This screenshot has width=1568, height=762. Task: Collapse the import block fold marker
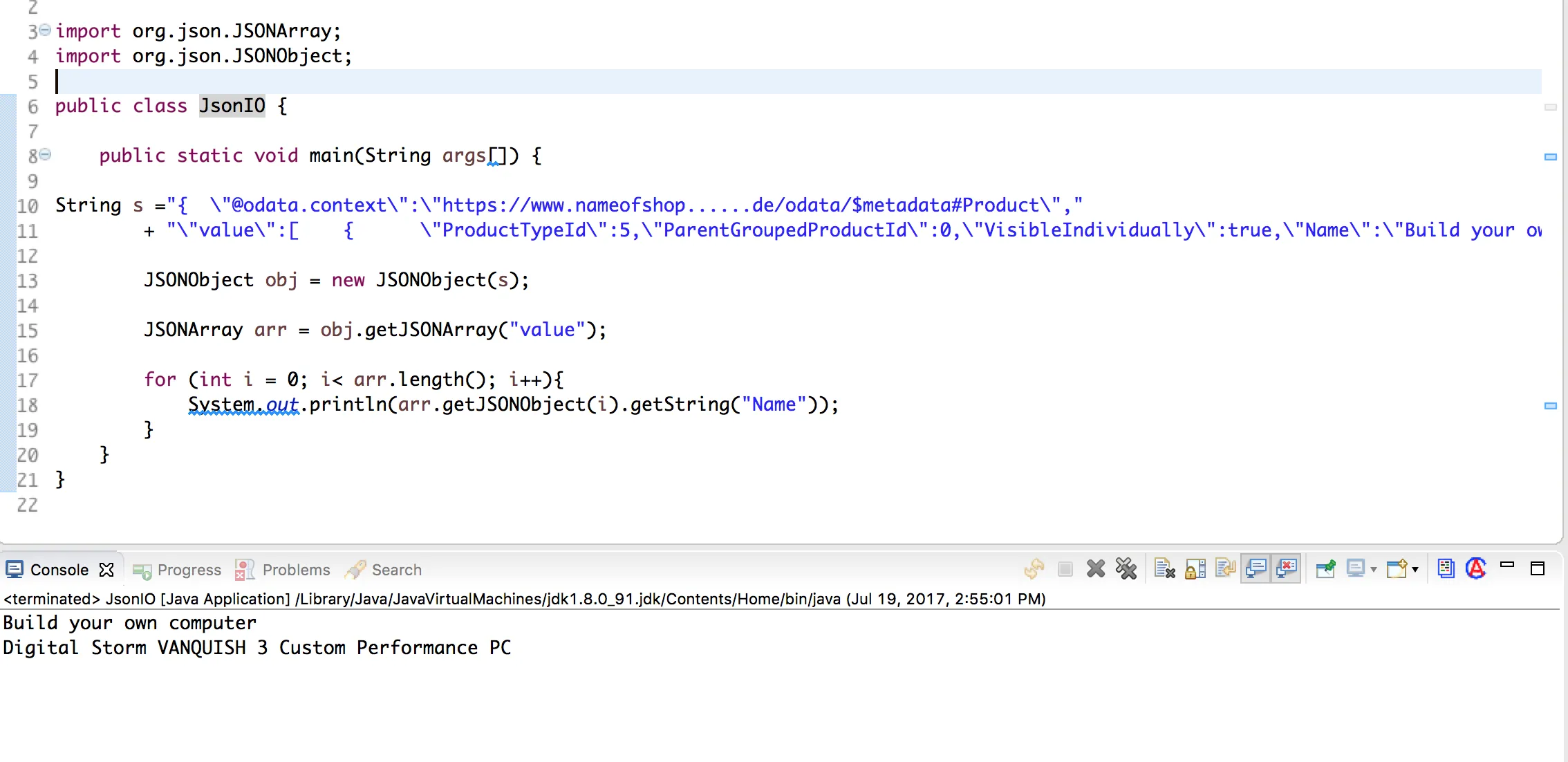[x=45, y=30]
